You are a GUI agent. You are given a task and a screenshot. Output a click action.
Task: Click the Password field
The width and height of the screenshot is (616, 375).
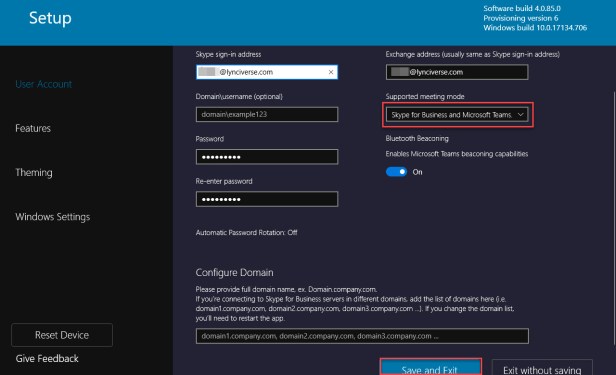tap(267, 157)
